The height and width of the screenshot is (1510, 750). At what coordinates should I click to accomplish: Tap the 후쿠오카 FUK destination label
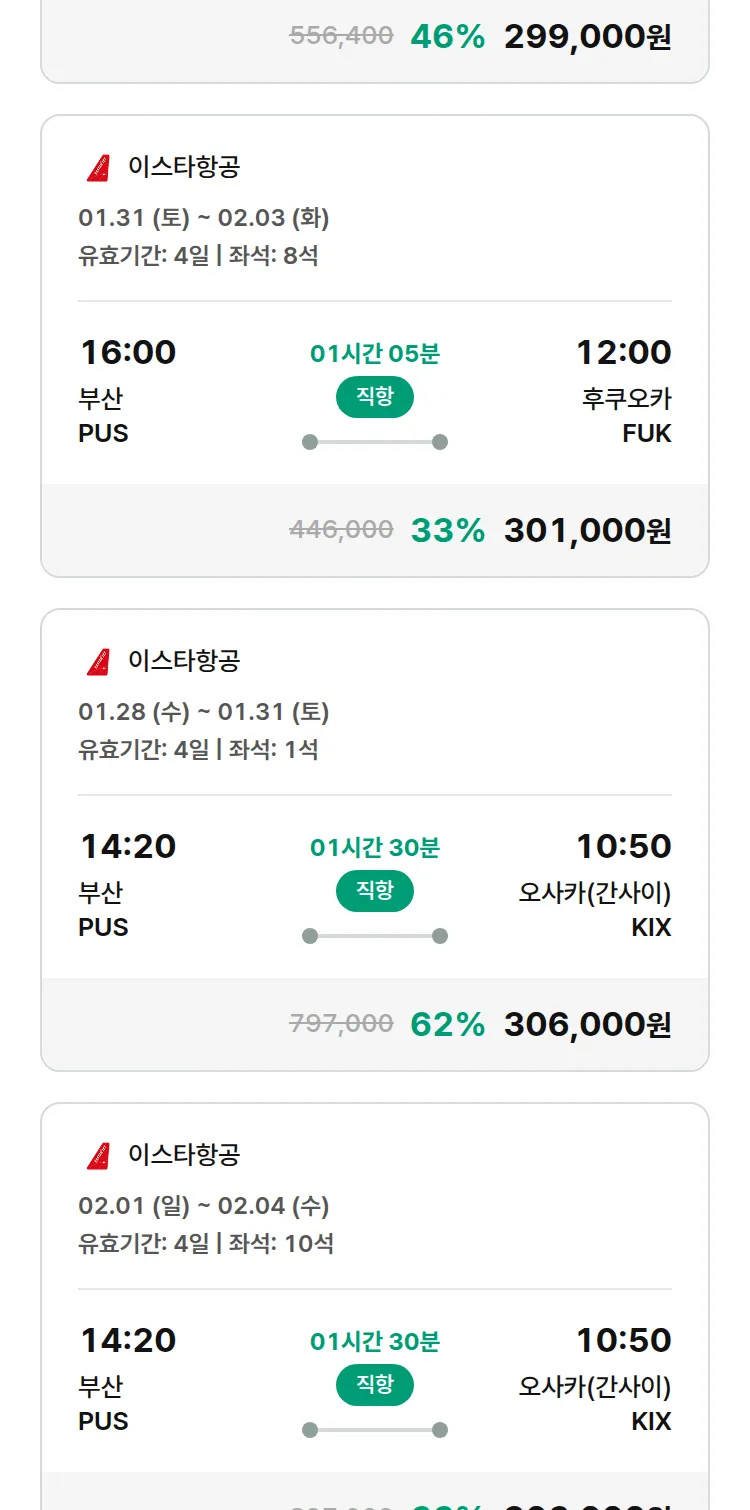tap(626, 415)
